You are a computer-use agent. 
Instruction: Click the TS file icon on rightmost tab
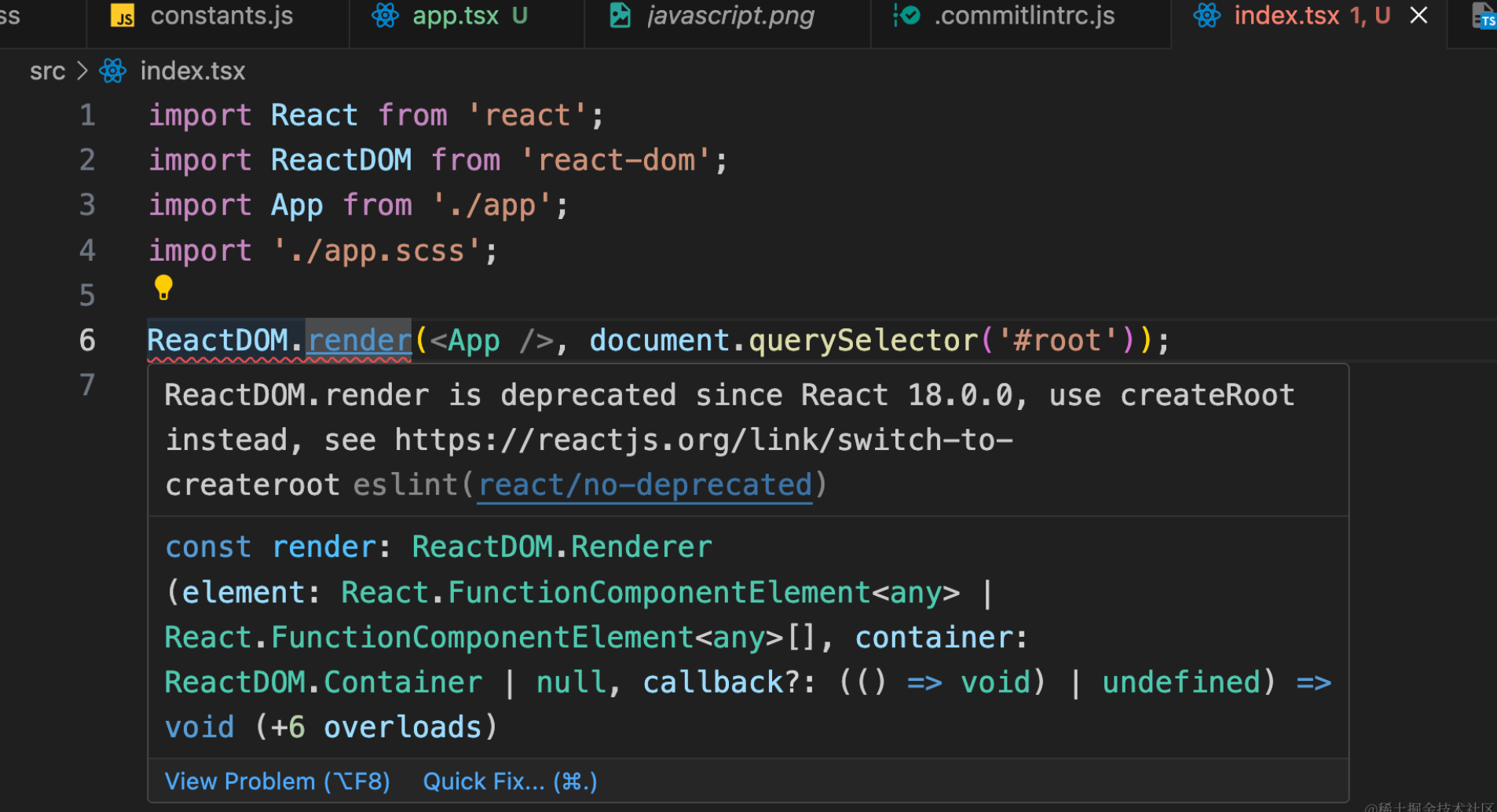pos(1484,16)
